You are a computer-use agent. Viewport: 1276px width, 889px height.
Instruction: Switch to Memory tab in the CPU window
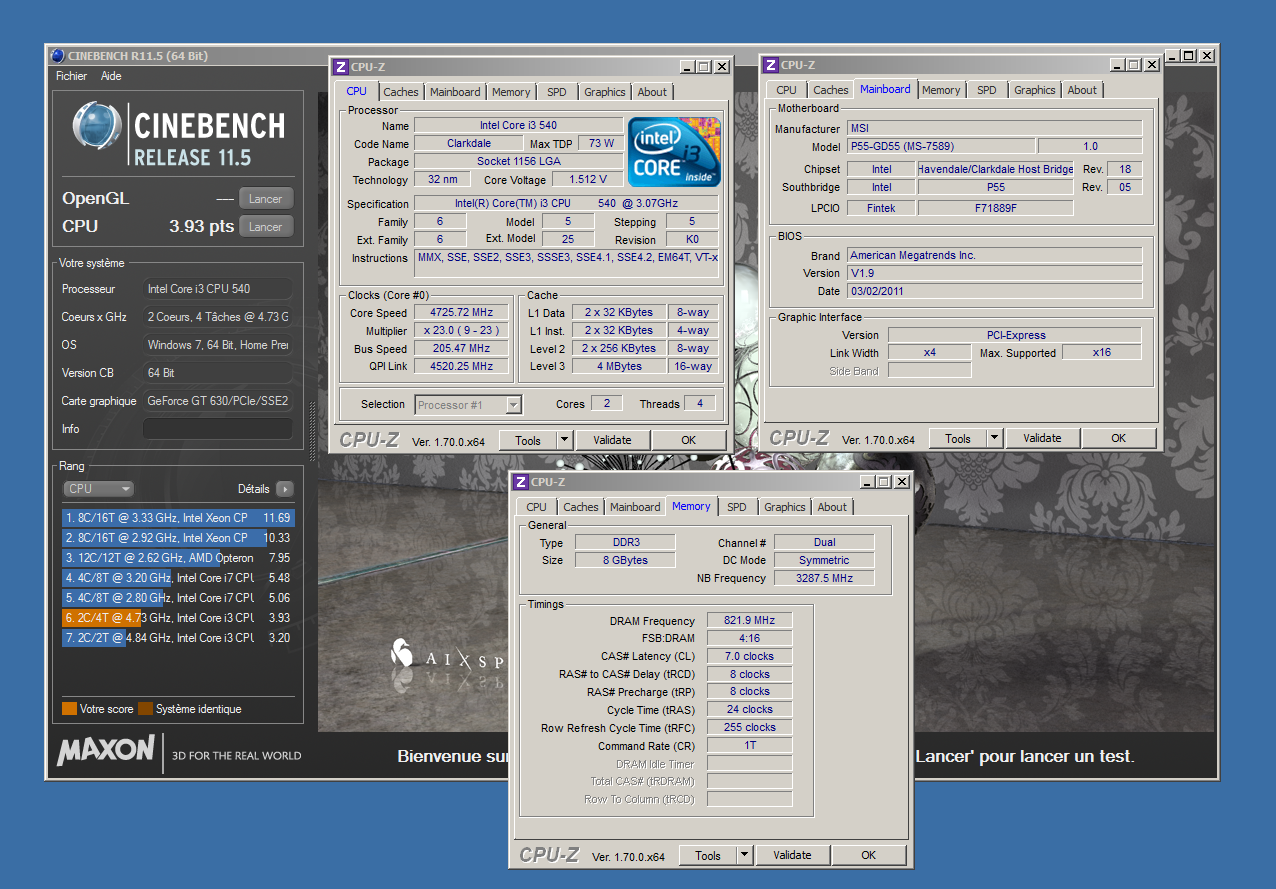tap(511, 92)
